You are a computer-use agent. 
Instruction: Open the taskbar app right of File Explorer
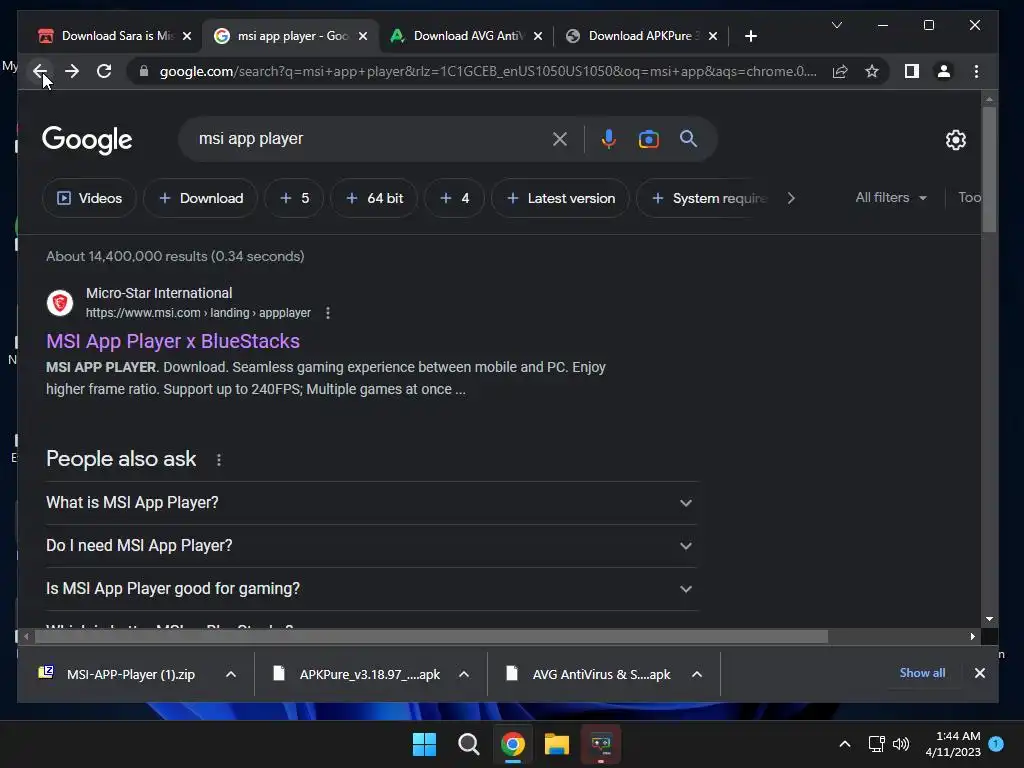pos(601,744)
